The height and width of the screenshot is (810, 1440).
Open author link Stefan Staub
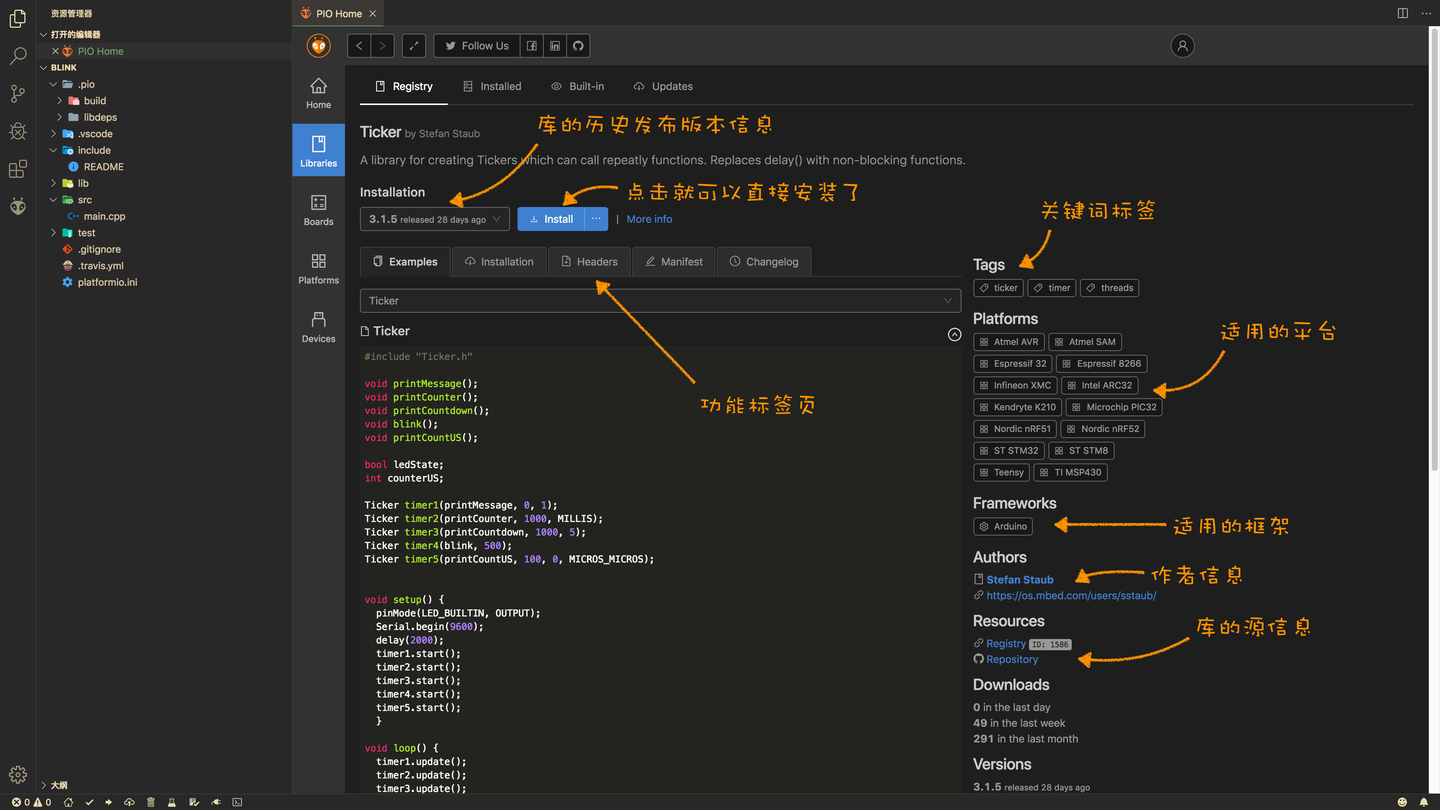point(1020,579)
